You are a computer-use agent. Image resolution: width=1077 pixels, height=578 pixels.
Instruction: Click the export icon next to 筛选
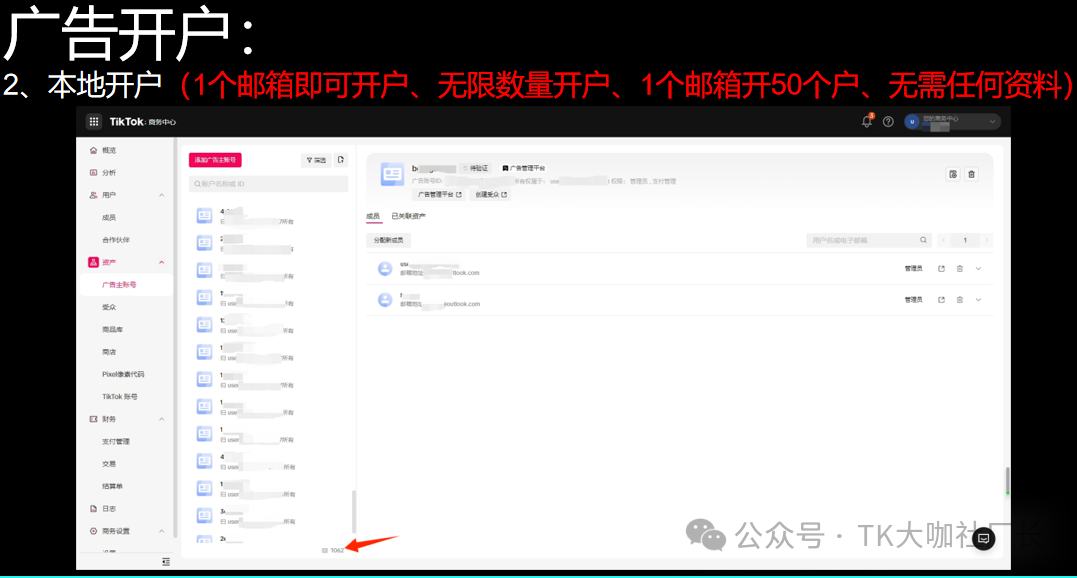point(341,160)
